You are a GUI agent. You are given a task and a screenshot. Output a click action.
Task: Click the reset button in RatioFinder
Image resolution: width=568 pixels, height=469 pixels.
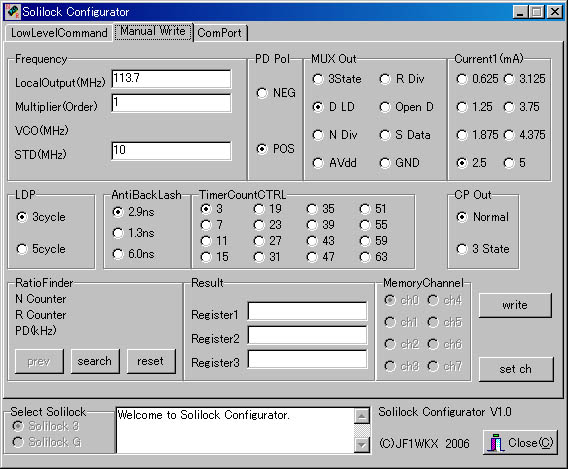point(151,361)
